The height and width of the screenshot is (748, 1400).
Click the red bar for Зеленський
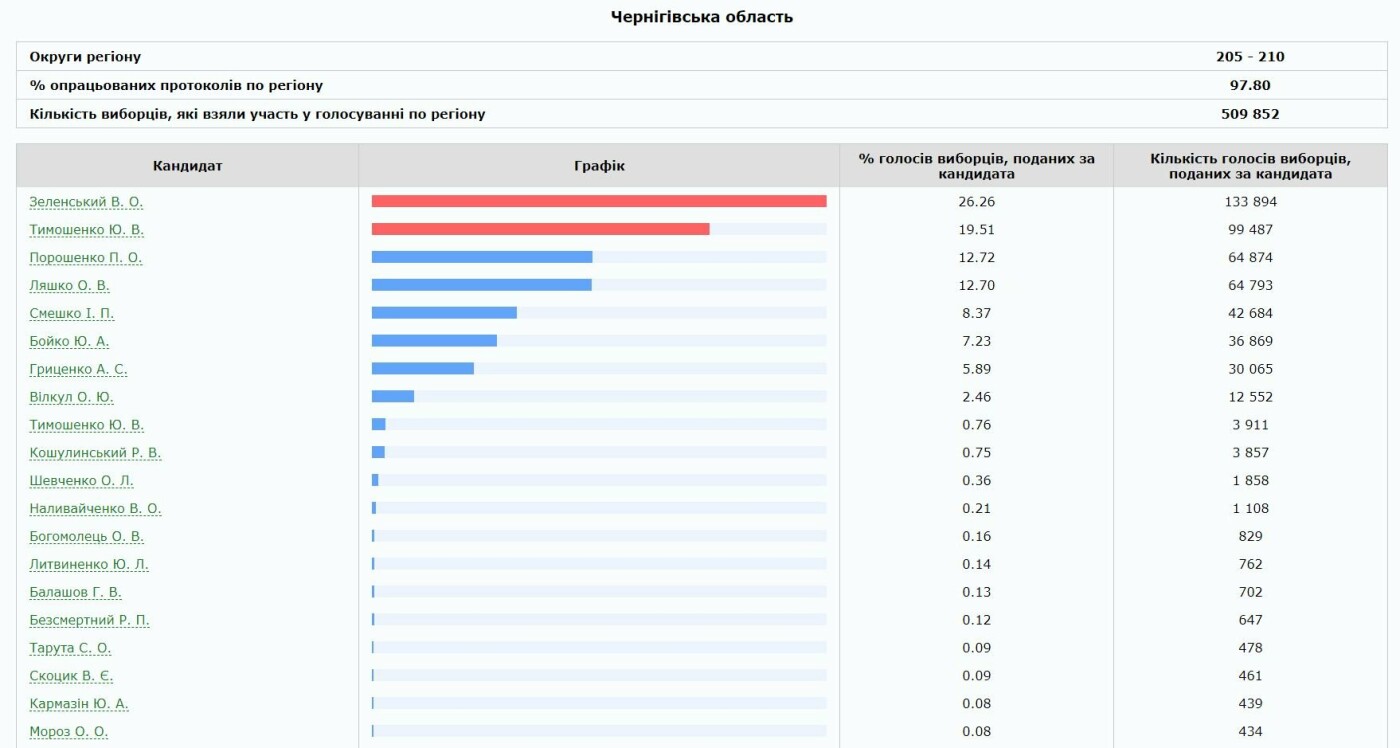(599, 202)
